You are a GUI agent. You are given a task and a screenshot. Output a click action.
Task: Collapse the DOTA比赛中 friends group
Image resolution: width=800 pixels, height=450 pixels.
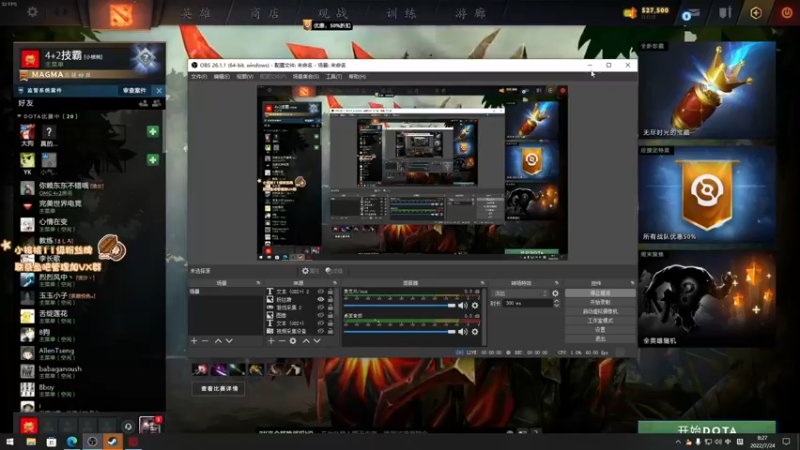(x=19, y=116)
